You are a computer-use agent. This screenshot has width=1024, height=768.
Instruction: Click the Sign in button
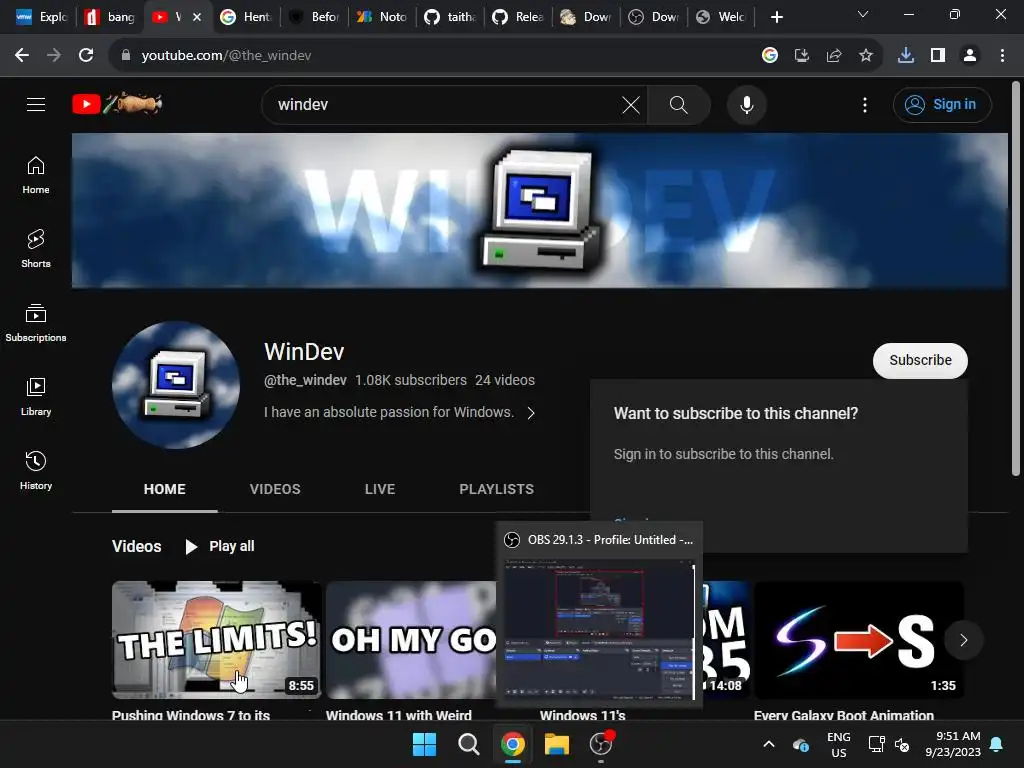click(942, 104)
